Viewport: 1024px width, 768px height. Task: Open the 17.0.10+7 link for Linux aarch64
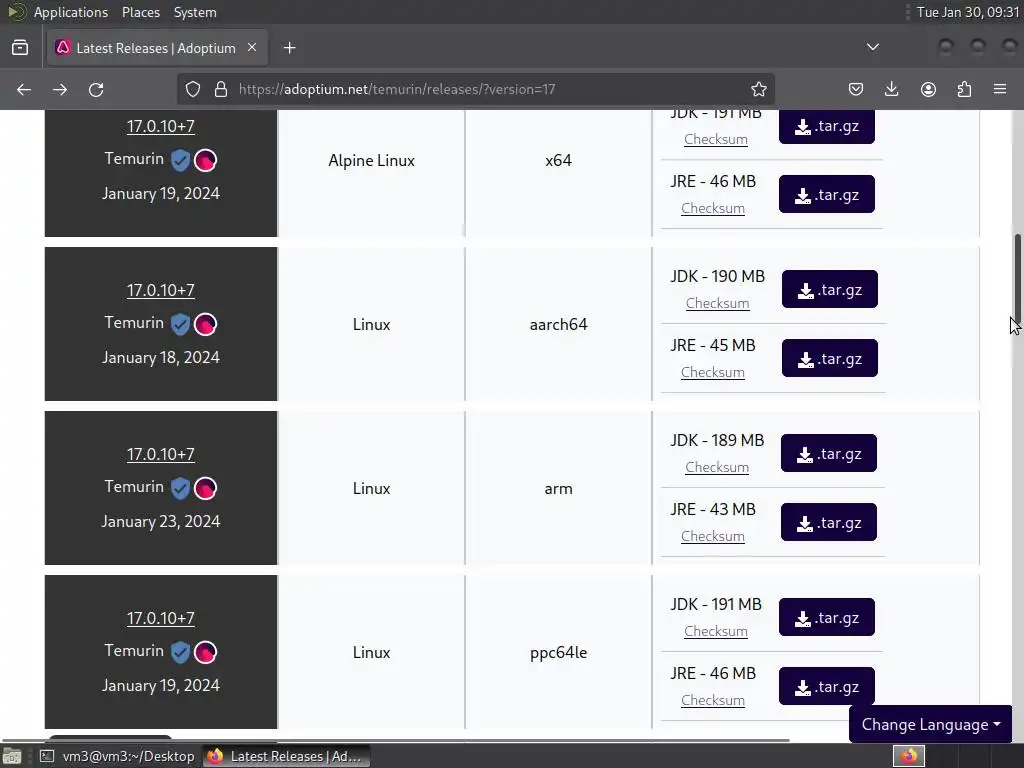click(161, 290)
